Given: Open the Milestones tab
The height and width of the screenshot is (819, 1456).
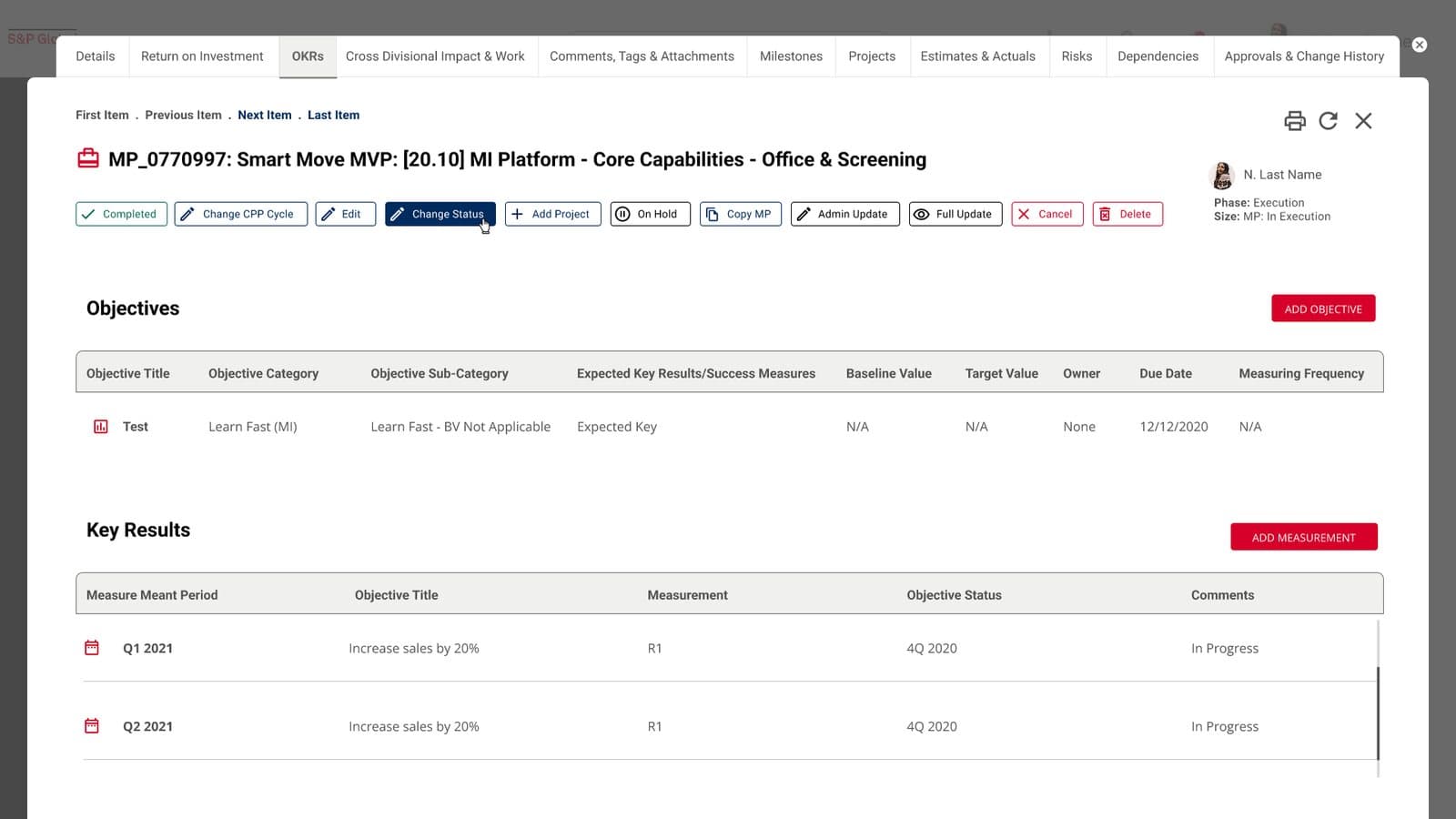Looking at the screenshot, I should click(x=791, y=56).
